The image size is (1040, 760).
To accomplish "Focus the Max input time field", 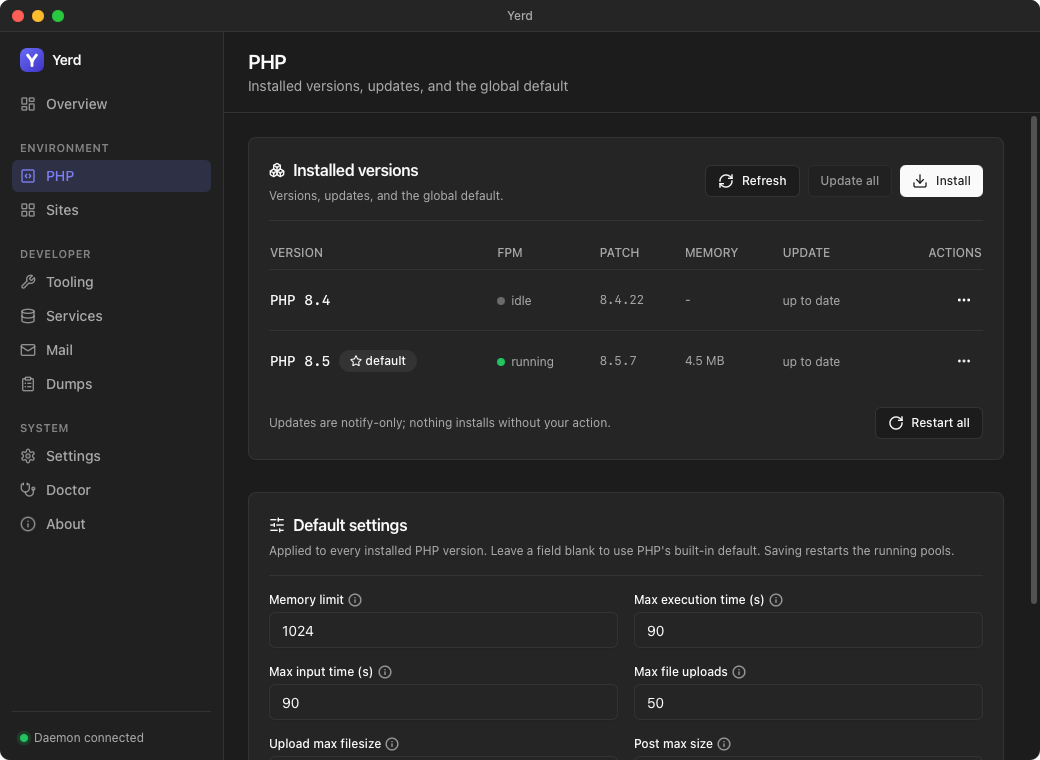I will click(x=443, y=702).
